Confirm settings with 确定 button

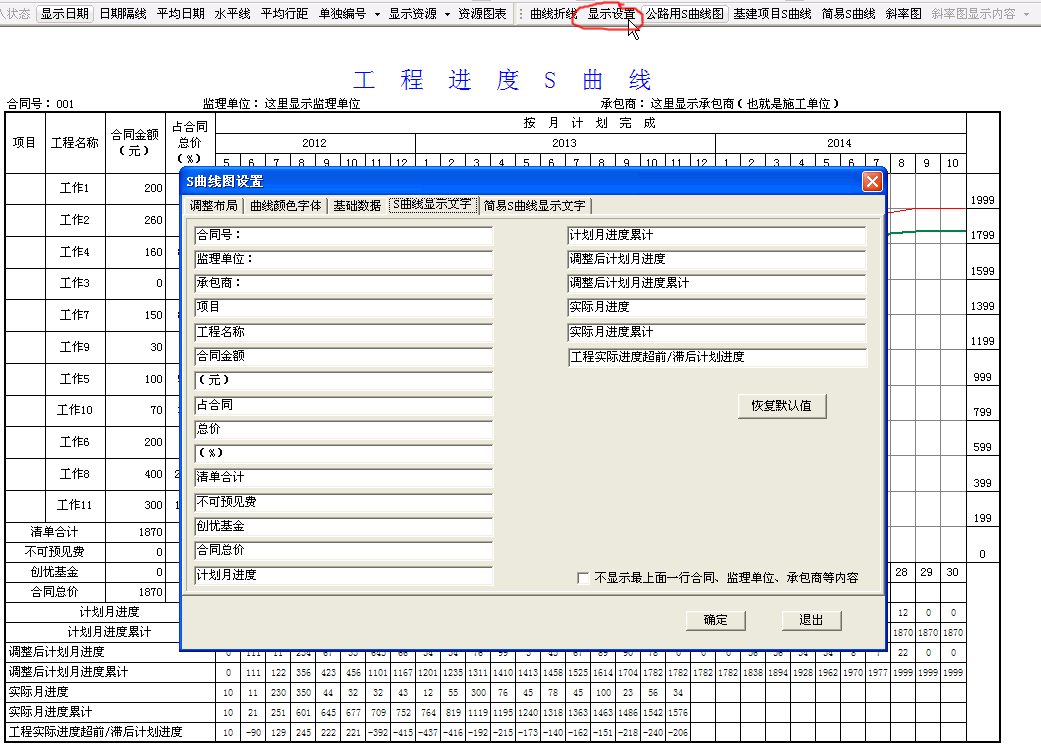click(715, 620)
